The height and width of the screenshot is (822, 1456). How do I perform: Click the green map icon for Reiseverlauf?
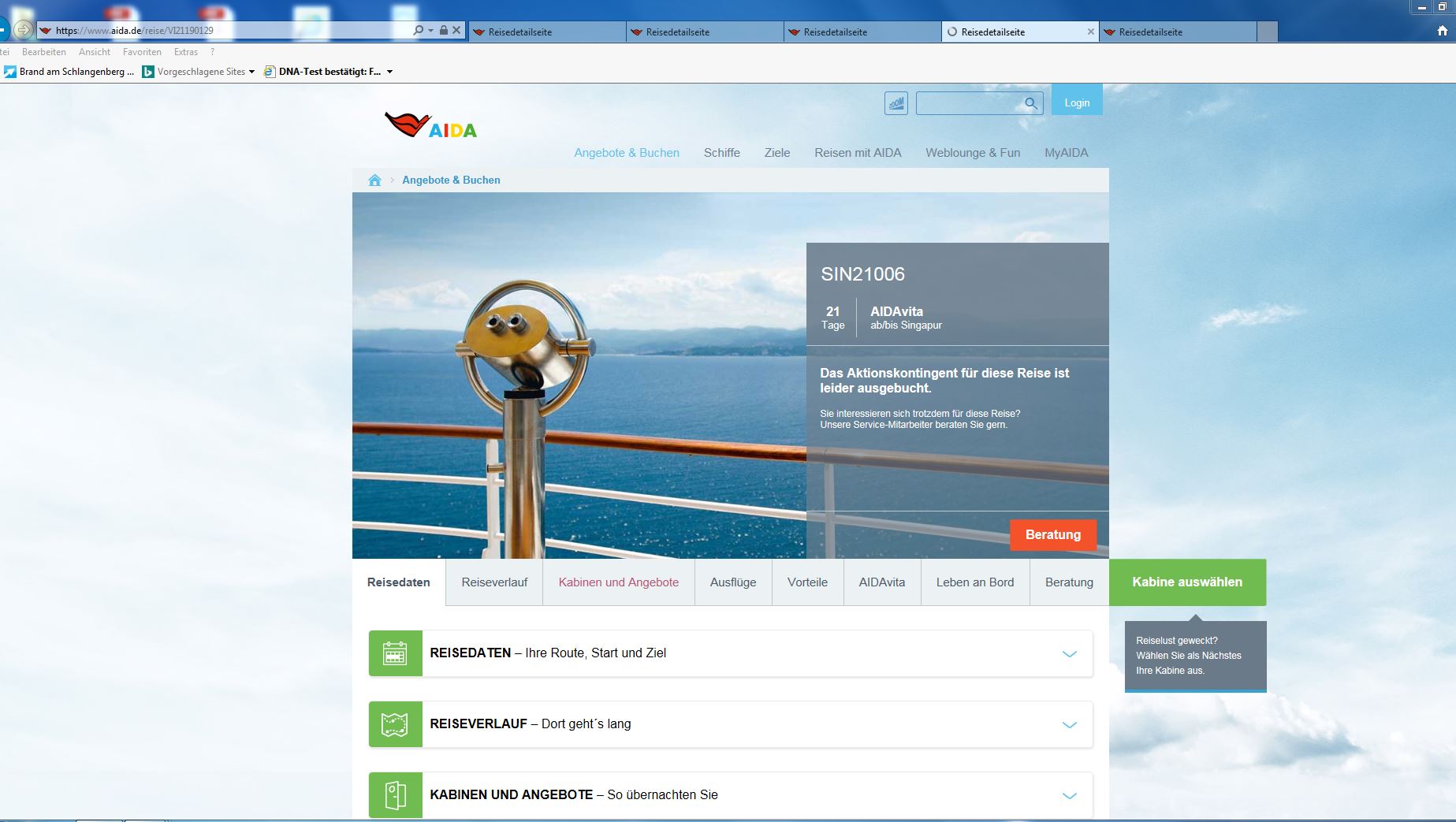click(395, 724)
